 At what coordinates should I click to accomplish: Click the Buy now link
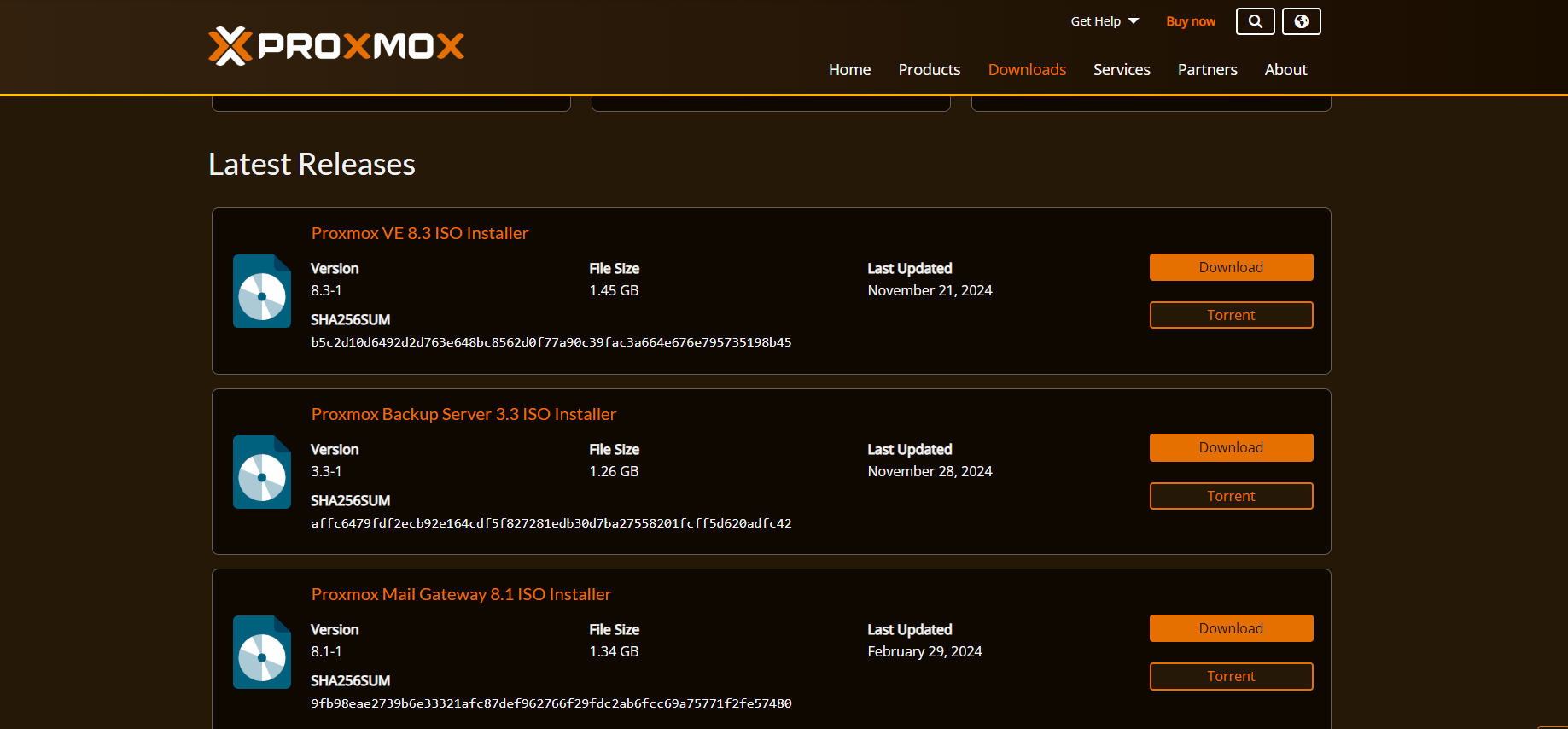click(x=1191, y=21)
